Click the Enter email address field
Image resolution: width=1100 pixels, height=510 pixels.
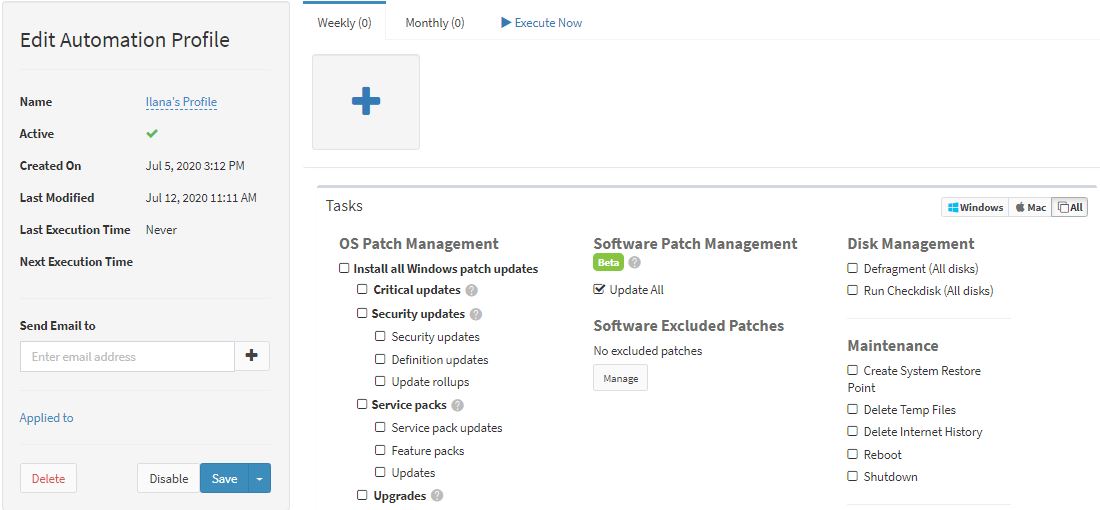point(128,356)
